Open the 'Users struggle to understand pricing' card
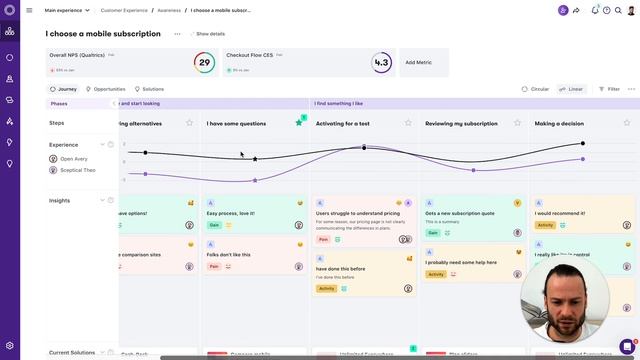The image size is (640, 360). (364, 222)
